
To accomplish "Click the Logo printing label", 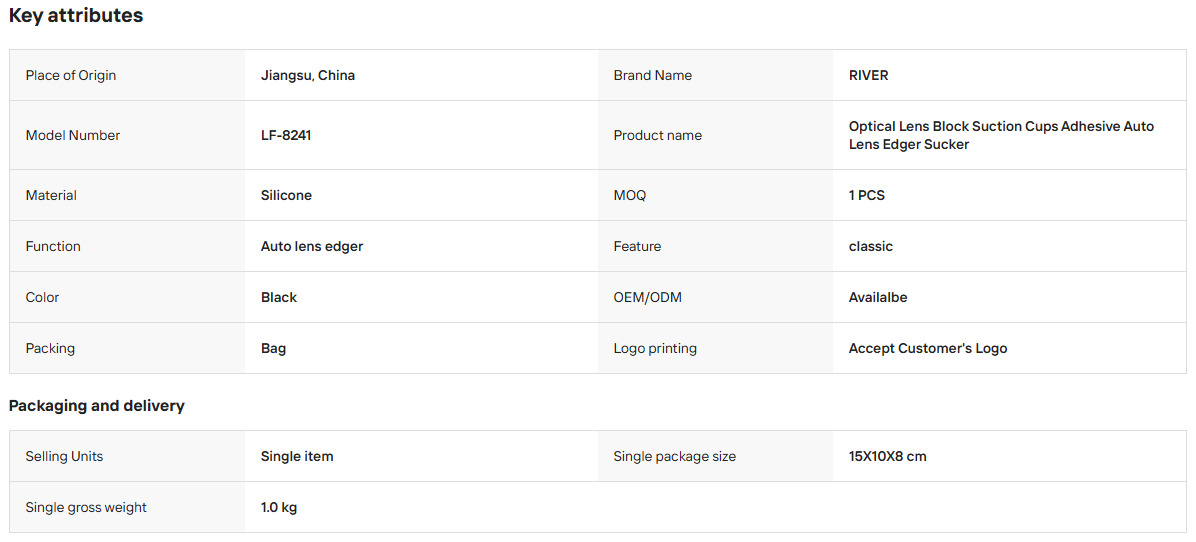I will click(x=655, y=348).
